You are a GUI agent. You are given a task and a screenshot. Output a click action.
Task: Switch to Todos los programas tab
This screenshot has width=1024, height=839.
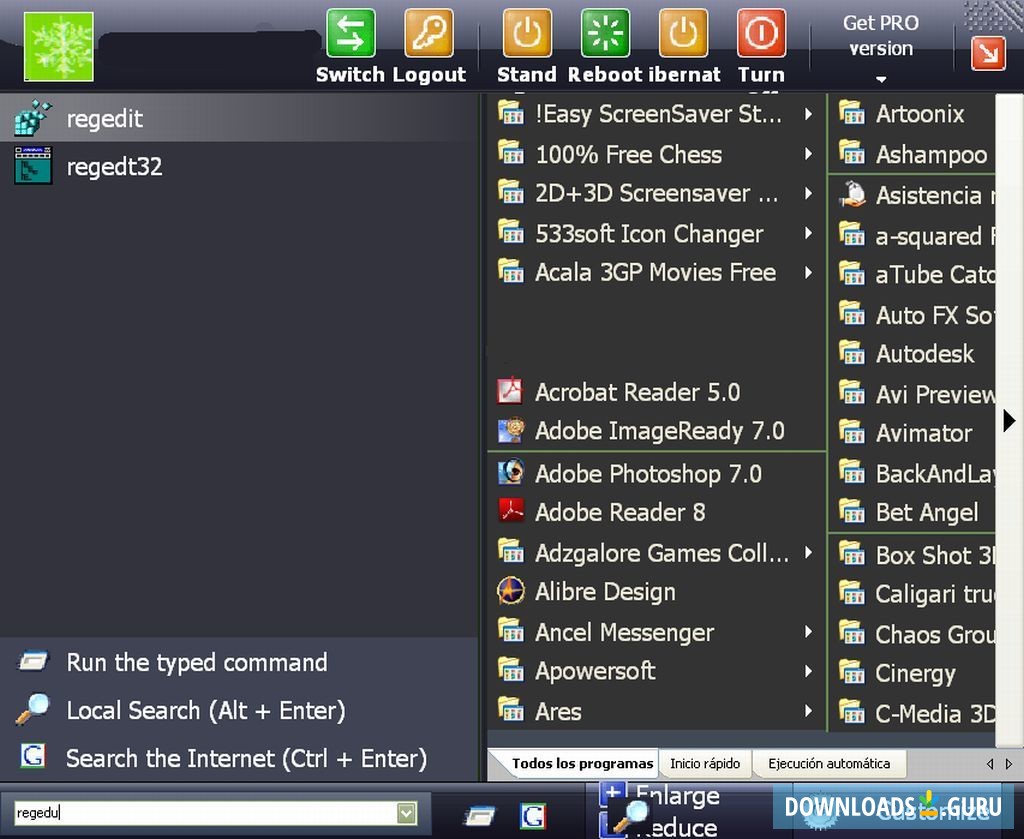(582, 763)
